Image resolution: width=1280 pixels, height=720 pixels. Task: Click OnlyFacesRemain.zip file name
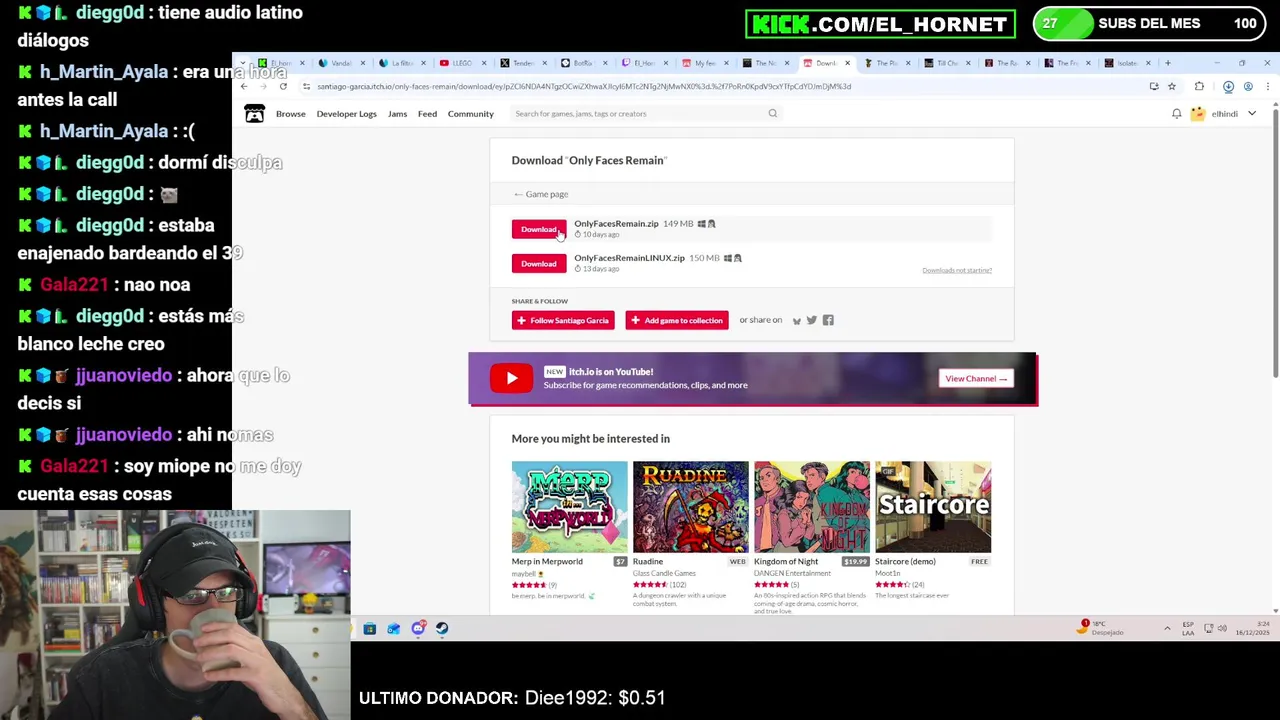pyautogui.click(x=616, y=224)
